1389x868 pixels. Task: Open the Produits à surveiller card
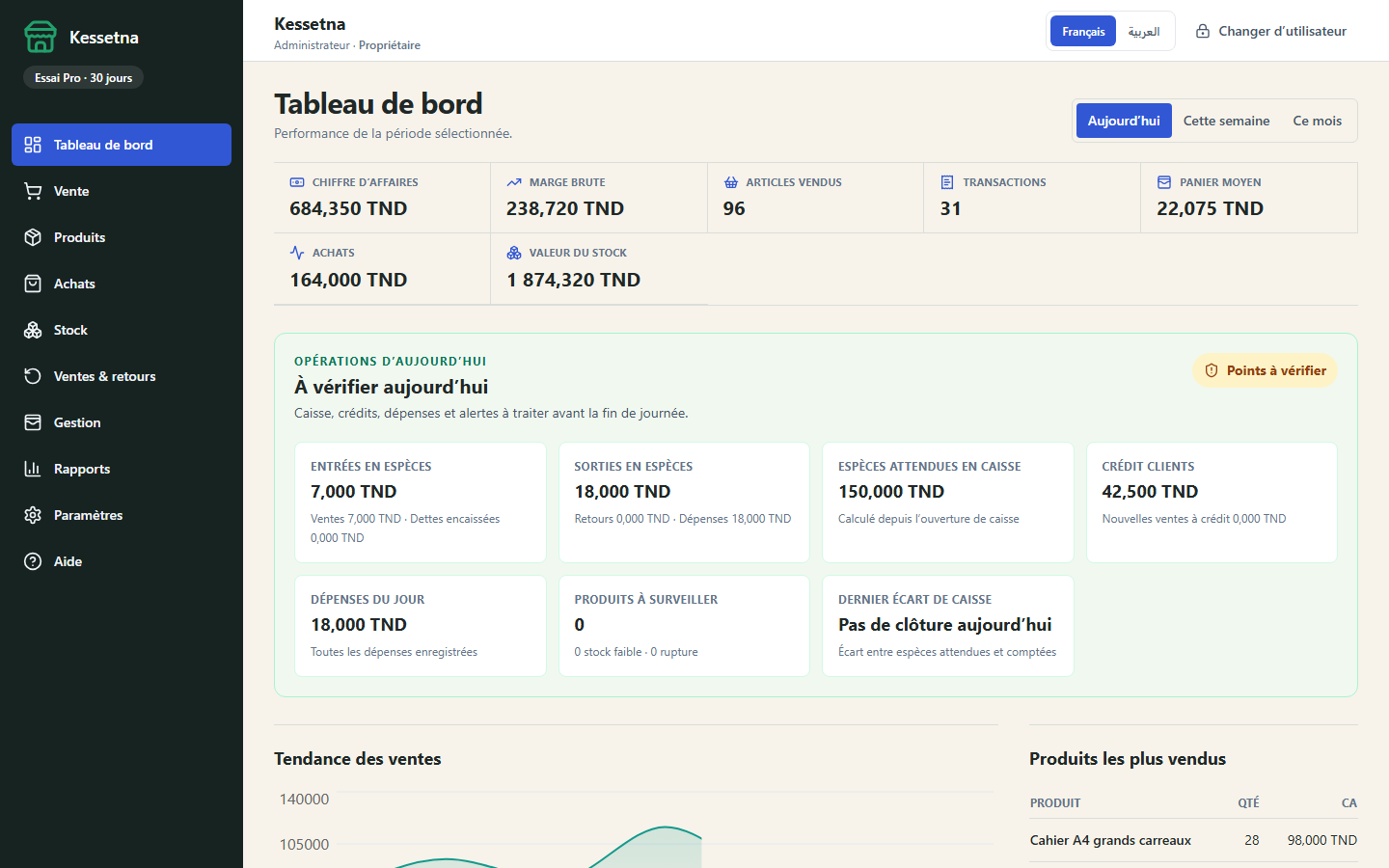(684, 626)
